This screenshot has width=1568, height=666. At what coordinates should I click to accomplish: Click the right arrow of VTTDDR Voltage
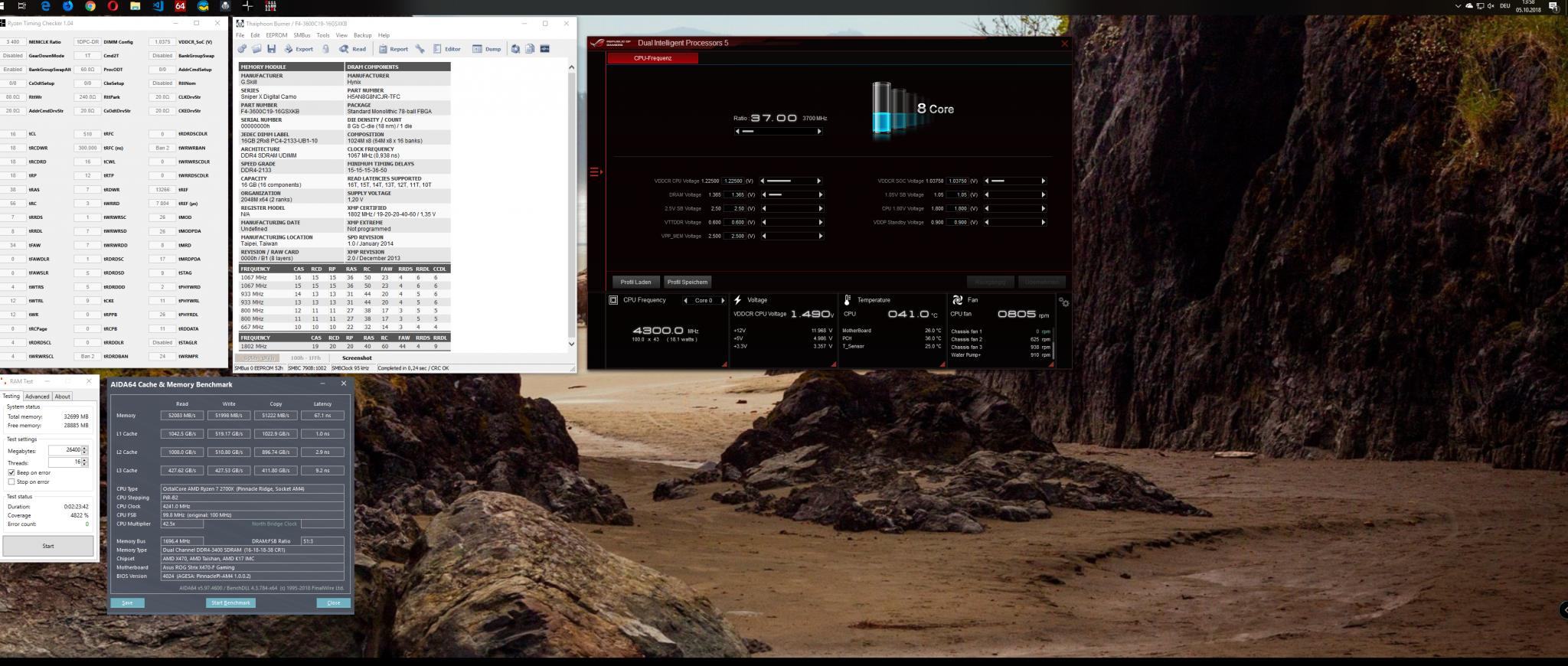point(821,222)
